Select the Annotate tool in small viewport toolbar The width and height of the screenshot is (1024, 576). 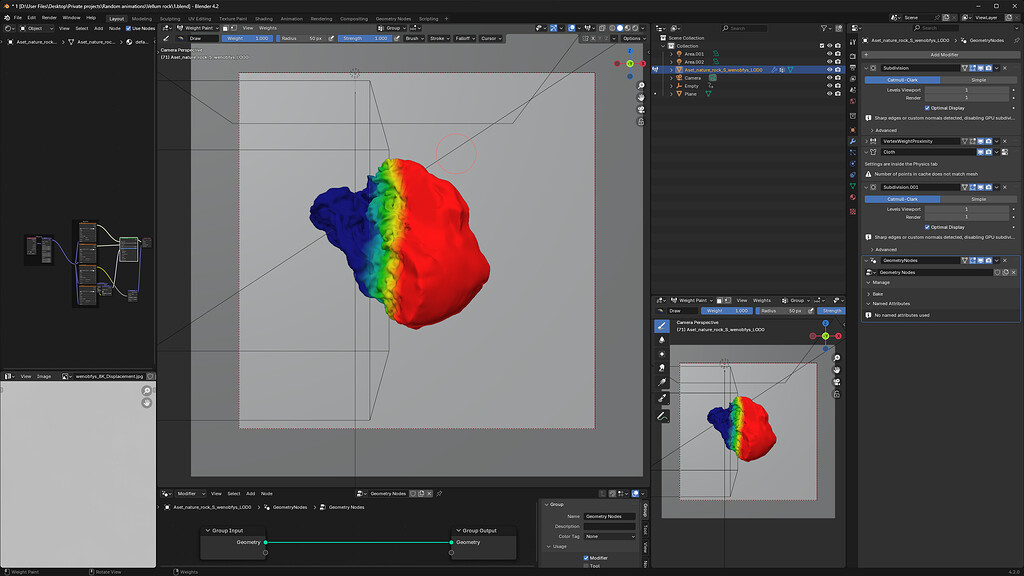tap(662, 416)
